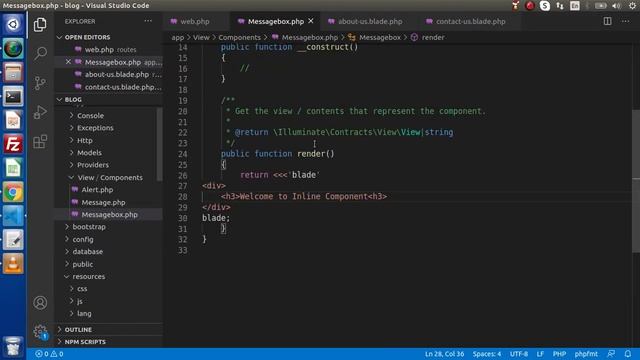The height and width of the screenshot is (360, 640).
Task: Open about-us.blade.php from Open Editors
Action: point(118,74)
